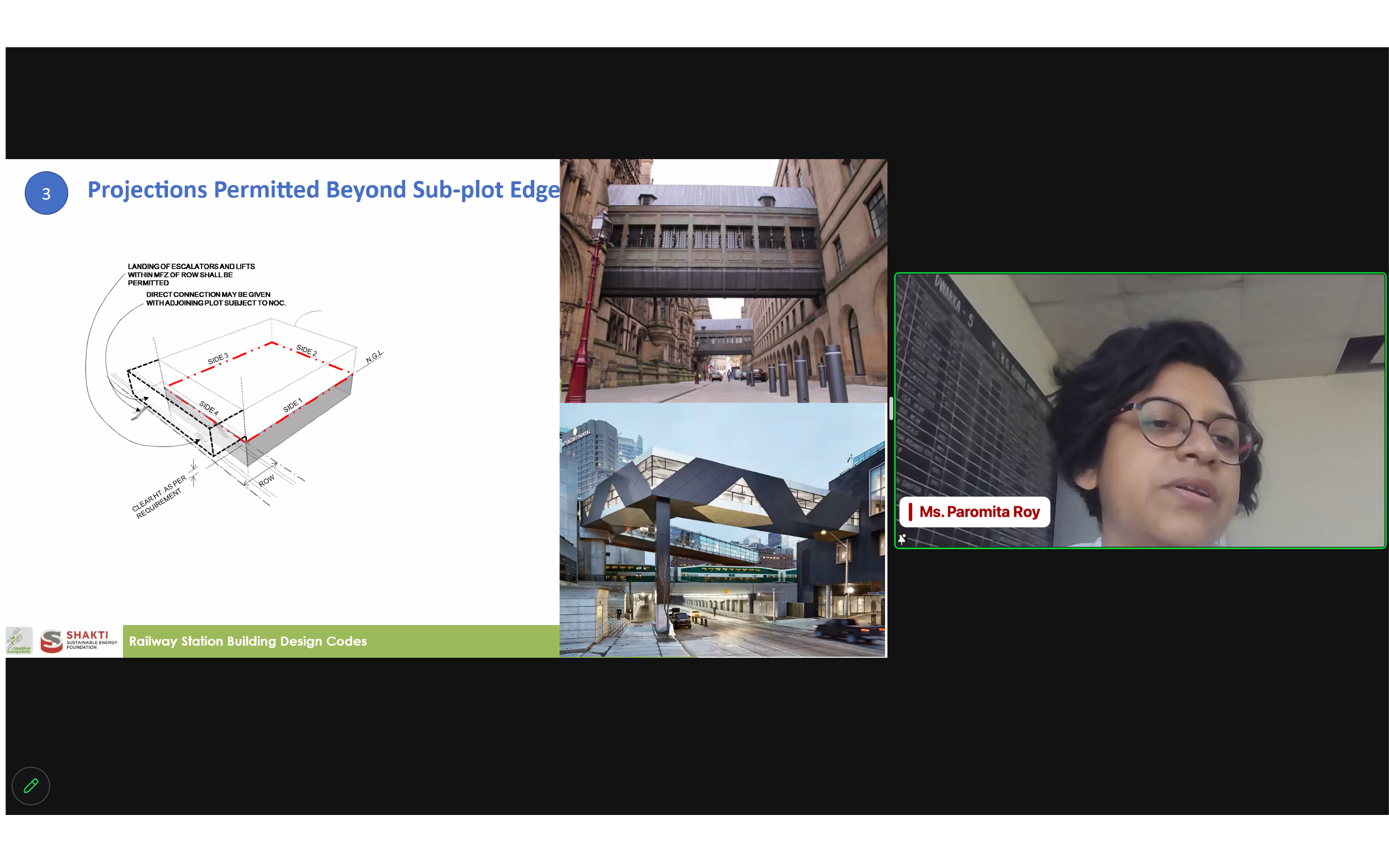Click the SIDE 1 label in diagram
The image size is (1389, 868).
coord(292,405)
